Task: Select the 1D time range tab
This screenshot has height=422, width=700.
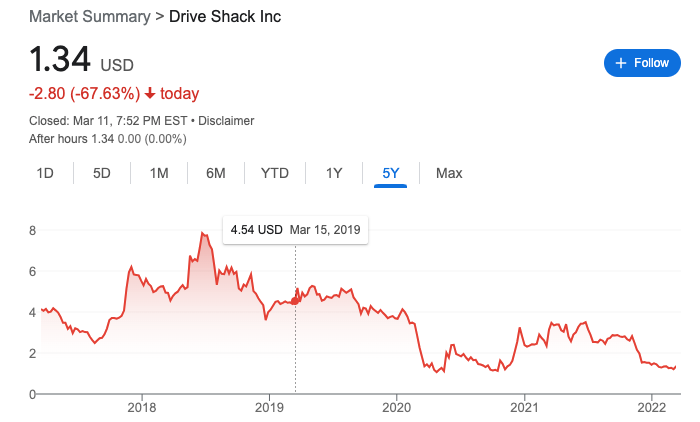Action: [x=45, y=173]
